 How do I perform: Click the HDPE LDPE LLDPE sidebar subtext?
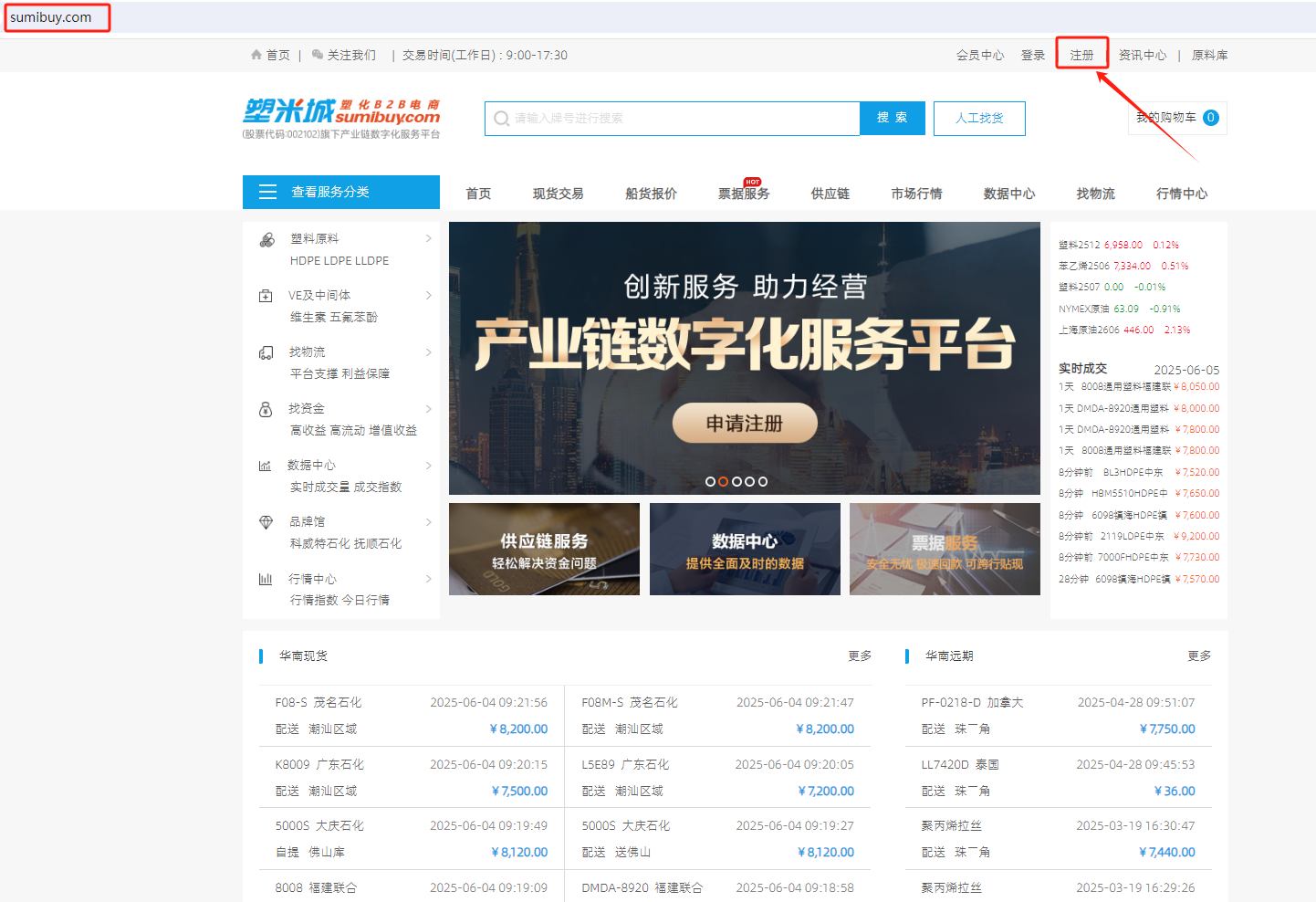(x=339, y=260)
